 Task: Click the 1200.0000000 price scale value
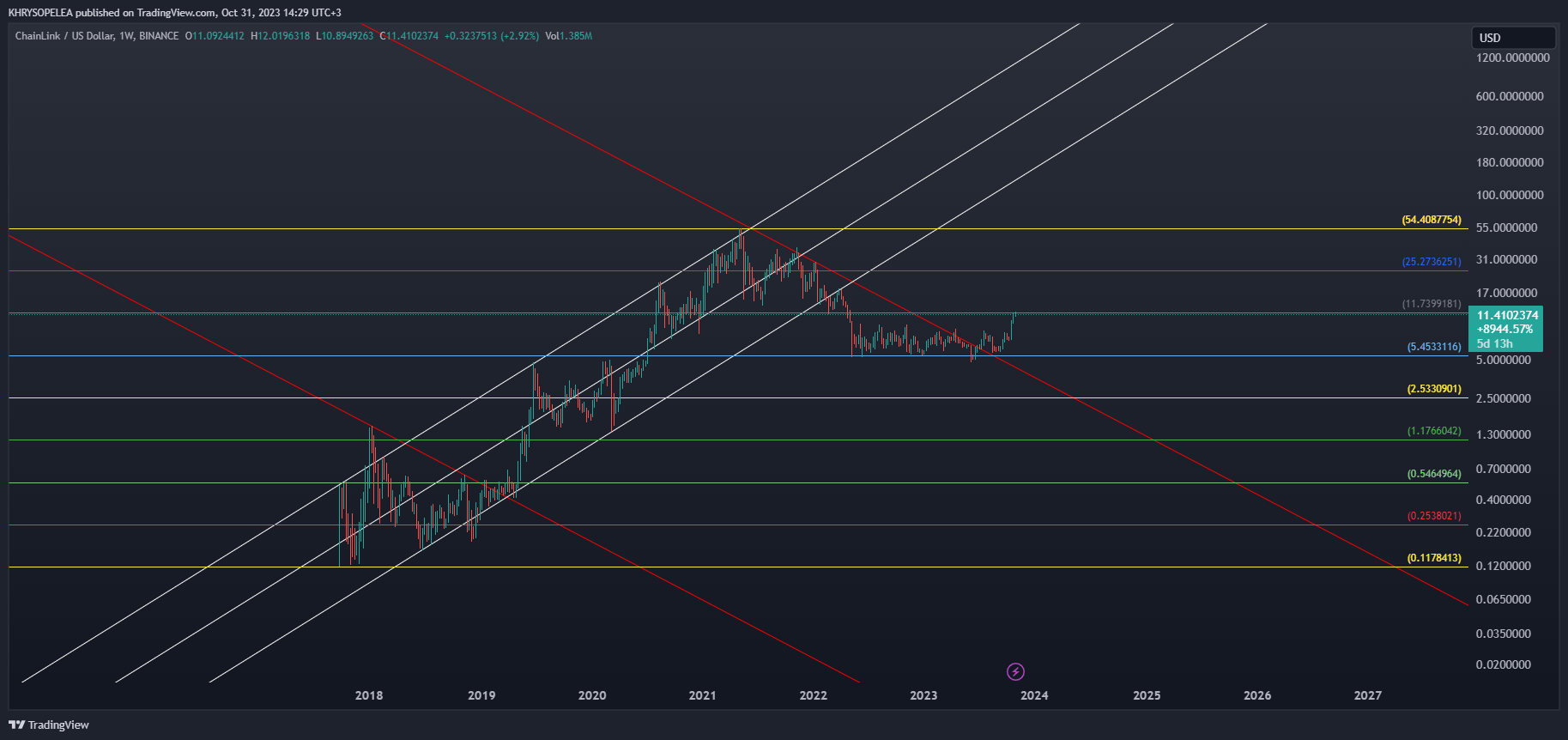click(1513, 58)
